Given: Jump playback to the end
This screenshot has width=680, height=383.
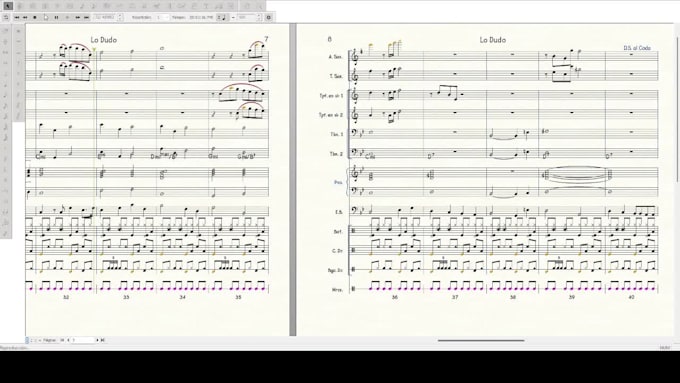Looking at the screenshot, I should 86,17.
